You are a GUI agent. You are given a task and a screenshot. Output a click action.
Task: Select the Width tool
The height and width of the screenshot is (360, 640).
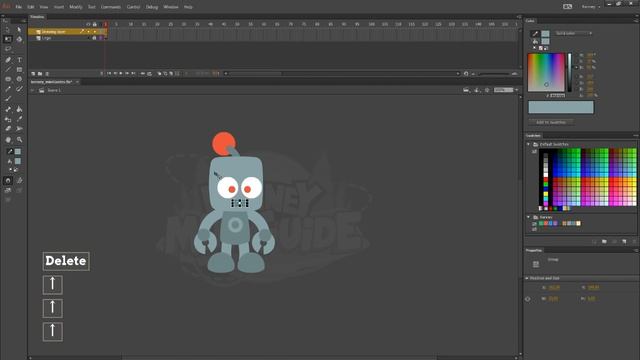(19, 129)
